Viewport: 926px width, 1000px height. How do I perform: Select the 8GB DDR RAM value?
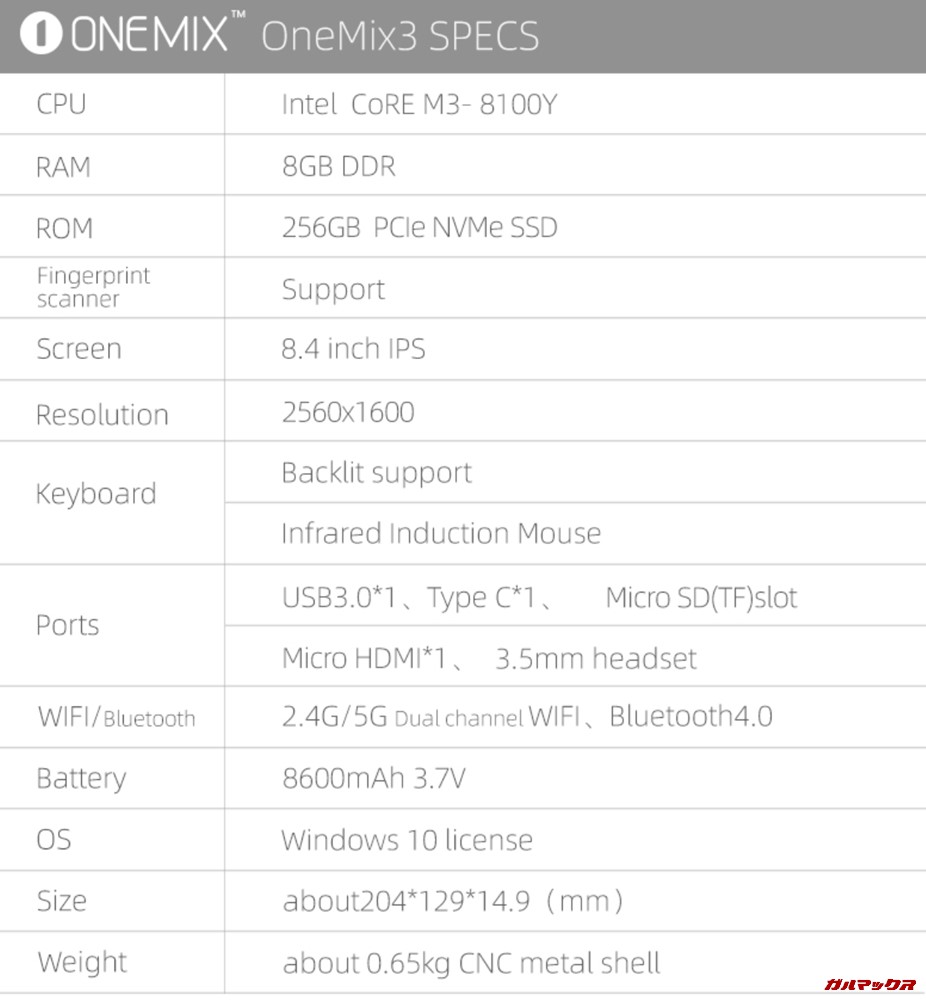[338, 166]
